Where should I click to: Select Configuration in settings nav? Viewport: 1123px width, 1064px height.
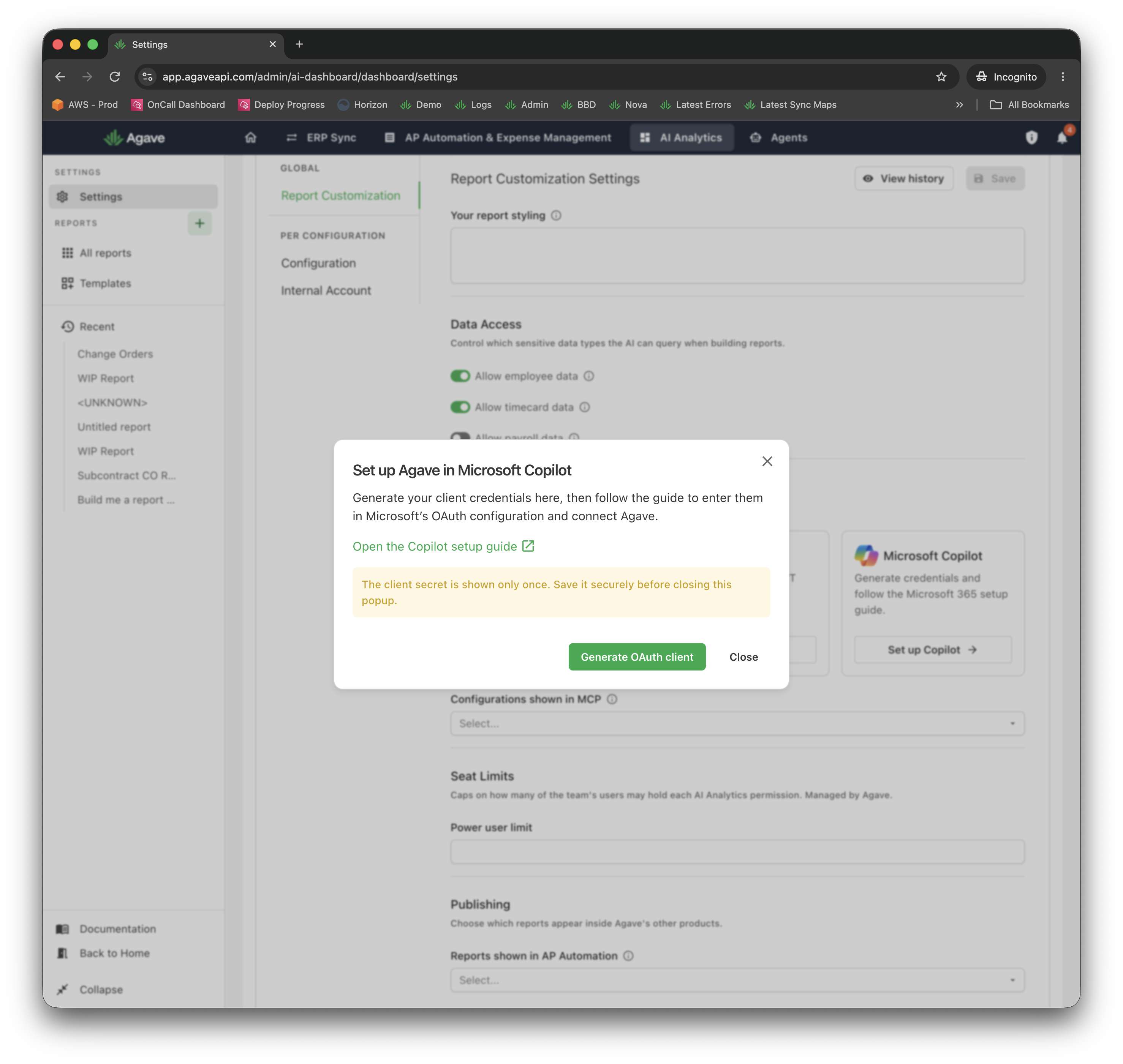pyautogui.click(x=318, y=263)
